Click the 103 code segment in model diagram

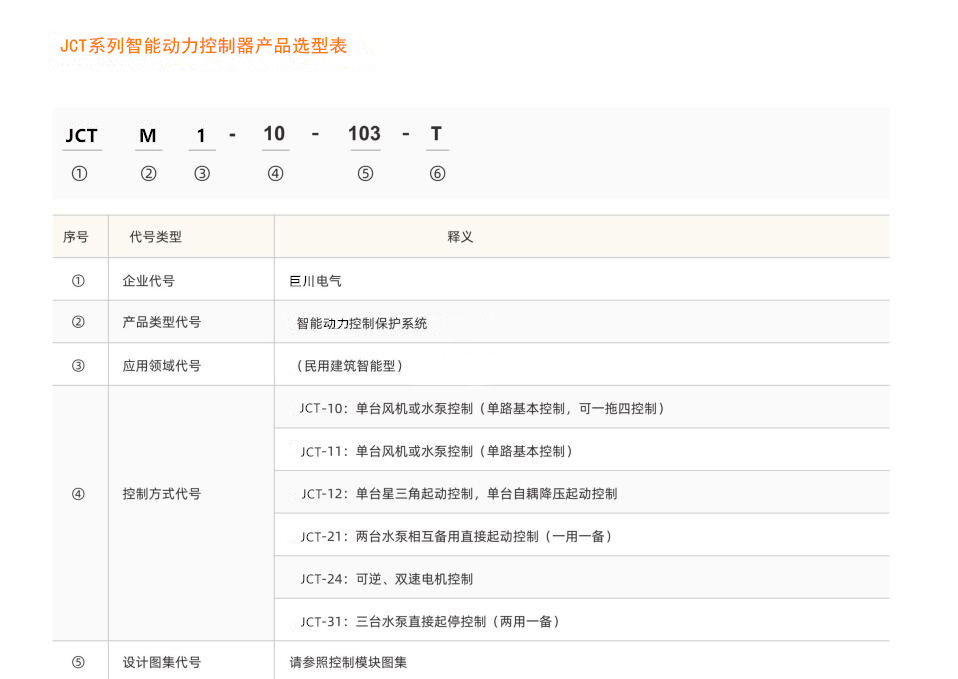tap(364, 134)
